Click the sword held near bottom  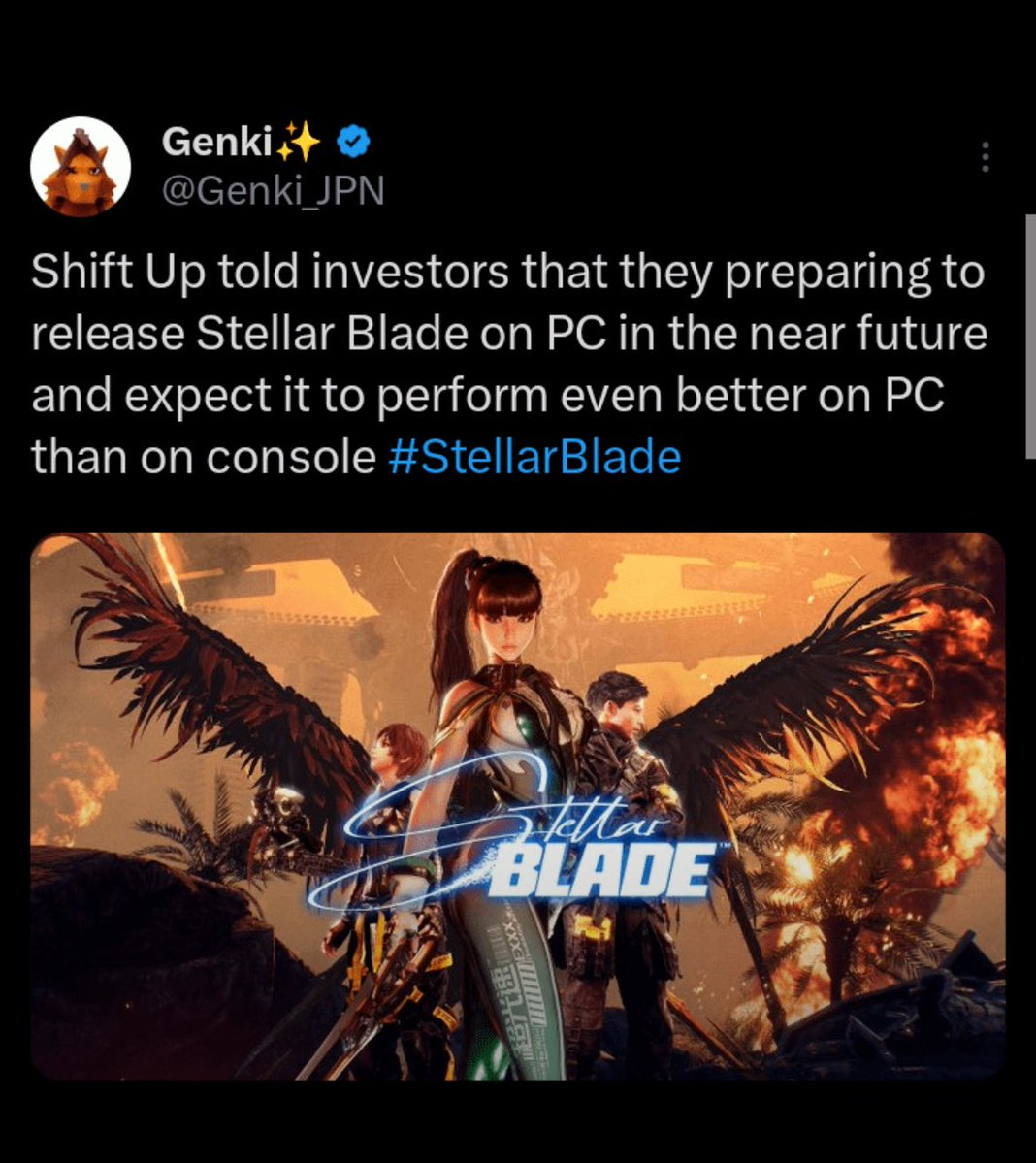(x=356, y=1017)
